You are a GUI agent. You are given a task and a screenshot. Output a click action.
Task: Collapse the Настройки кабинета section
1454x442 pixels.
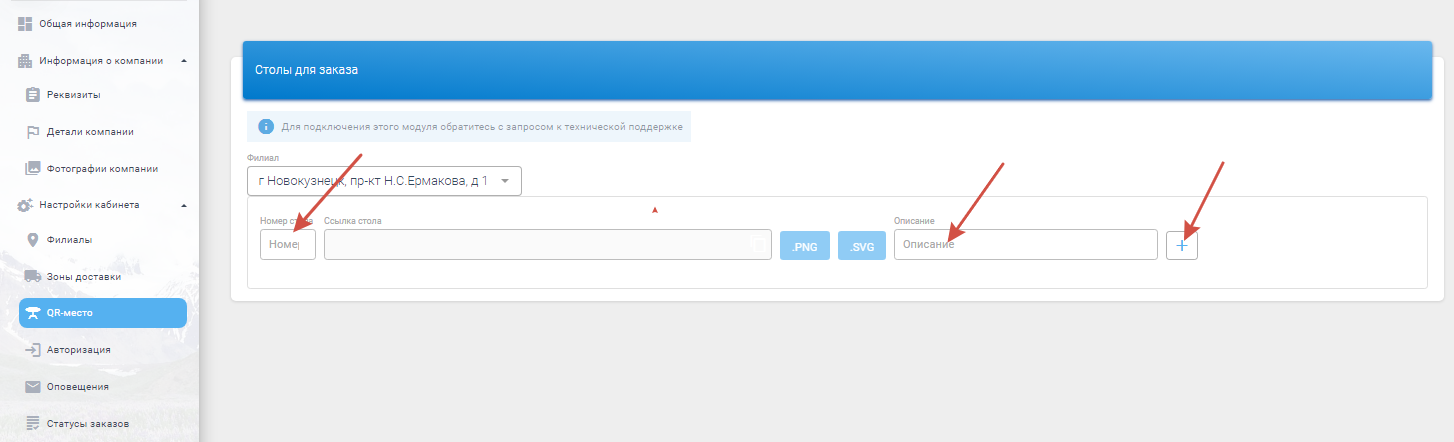(x=184, y=205)
